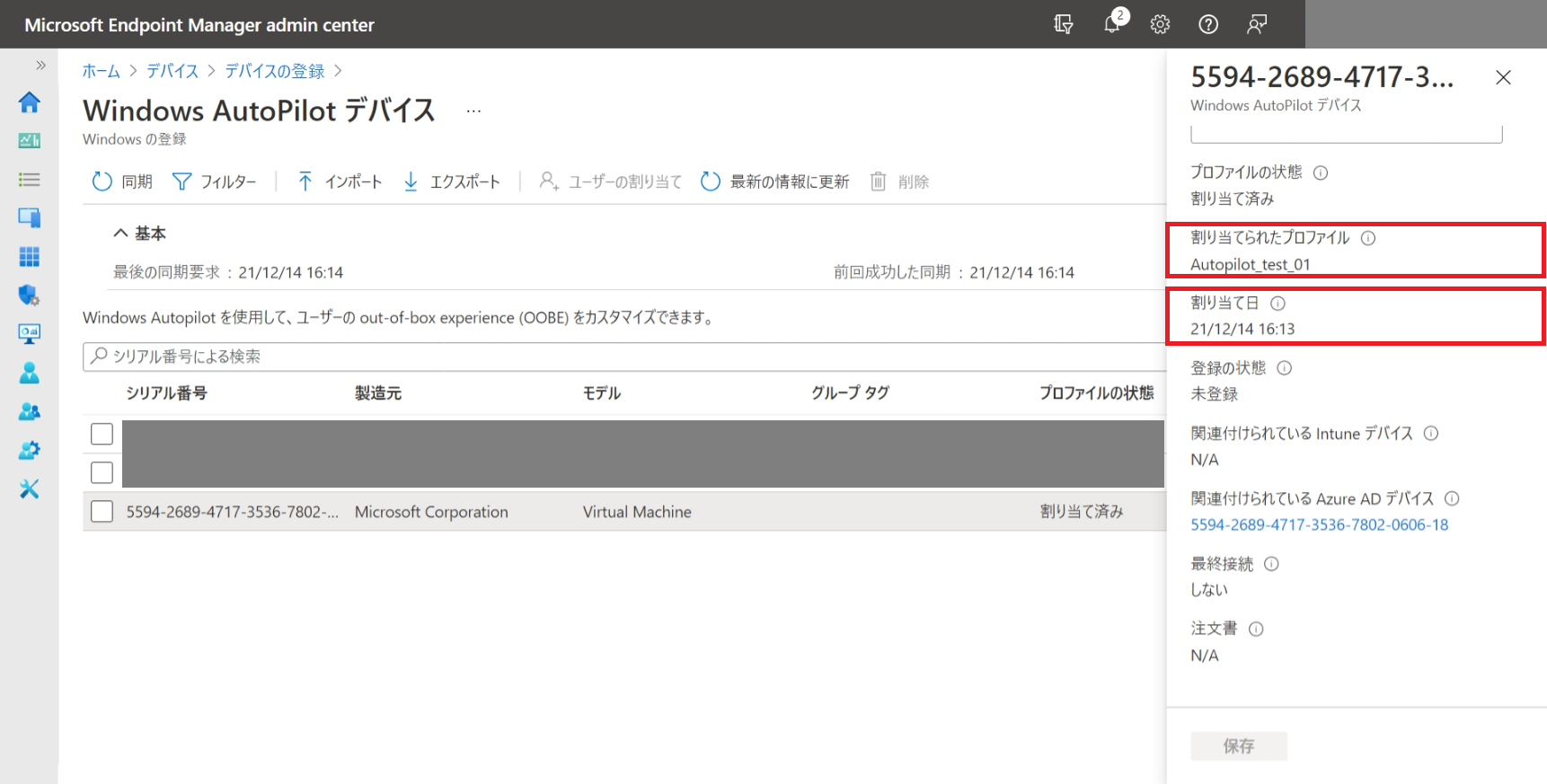The width and height of the screenshot is (1547, 784).
Task: Open Tenant administration icon in sidebar
Action: click(29, 450)
